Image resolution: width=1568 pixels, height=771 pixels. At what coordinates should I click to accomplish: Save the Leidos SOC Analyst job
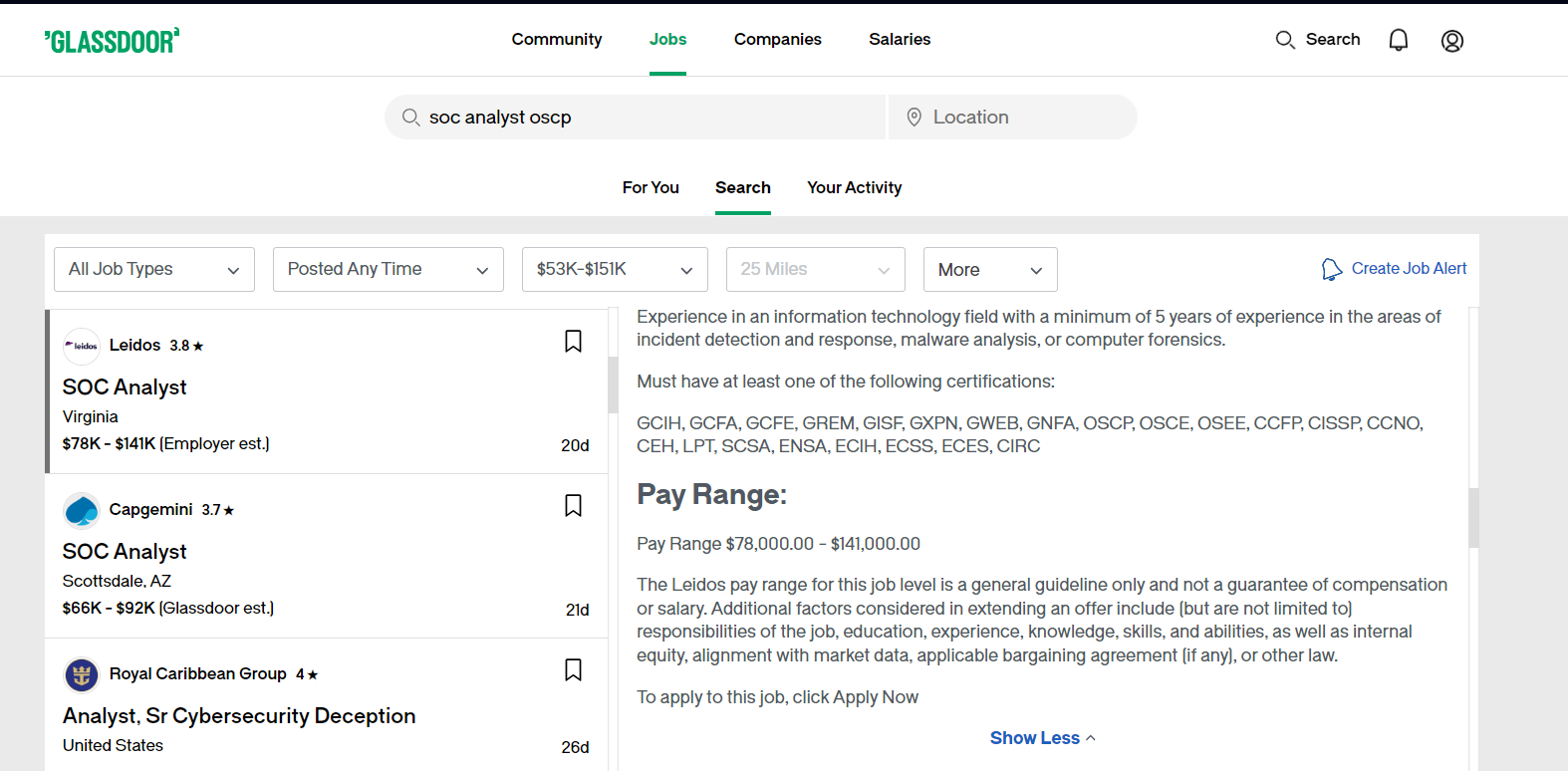pyautogui.click(x=573, y=342)
